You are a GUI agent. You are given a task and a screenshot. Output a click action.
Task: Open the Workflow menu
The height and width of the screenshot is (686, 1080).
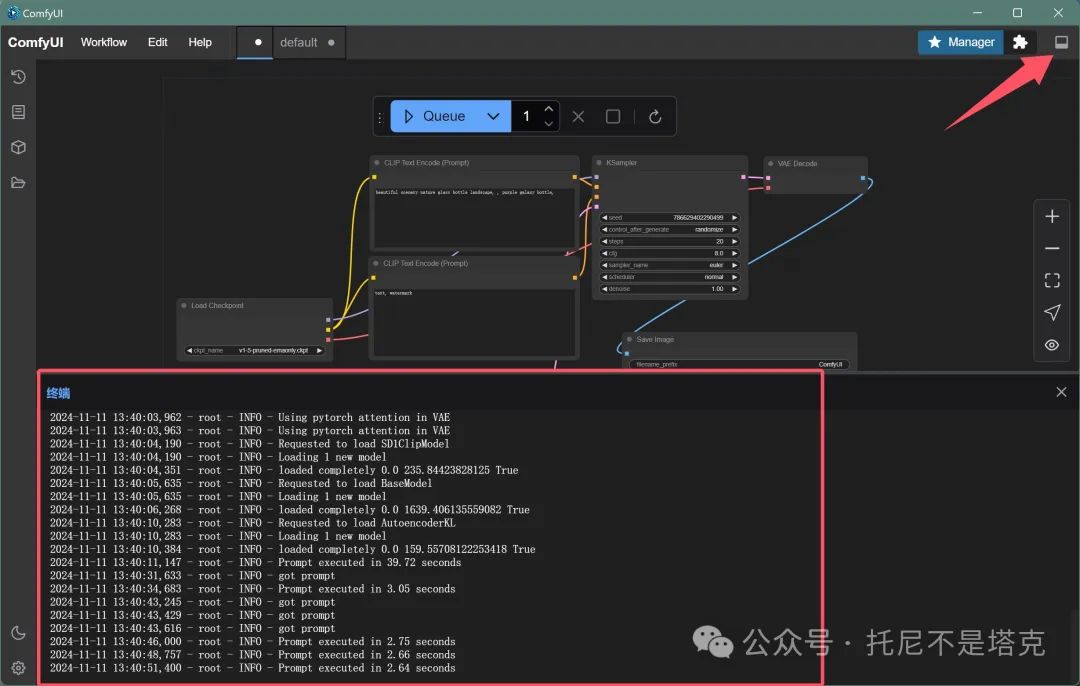point(104,42)
